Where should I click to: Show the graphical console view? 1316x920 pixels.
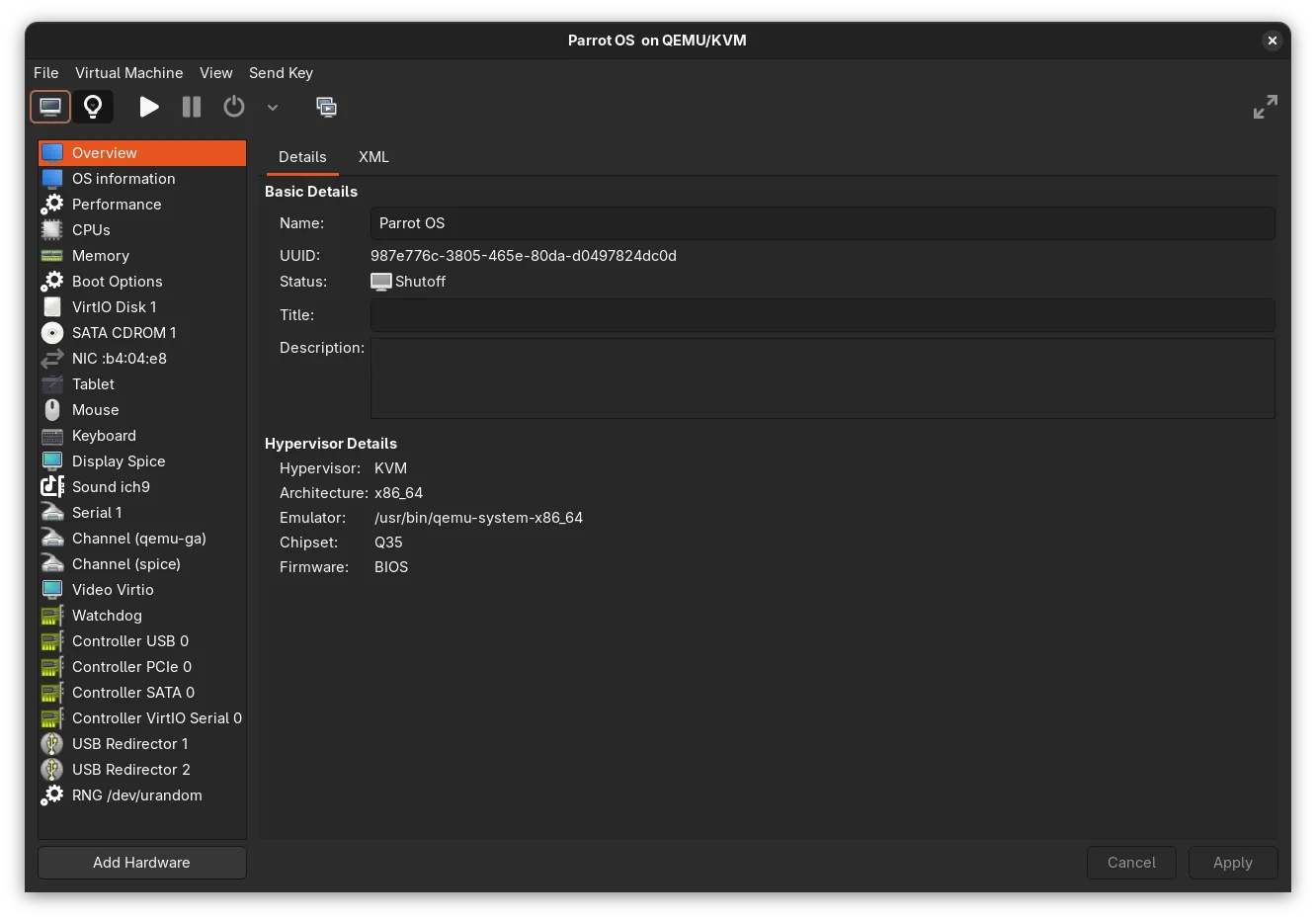pyautogui.click(x=50, y=107)
